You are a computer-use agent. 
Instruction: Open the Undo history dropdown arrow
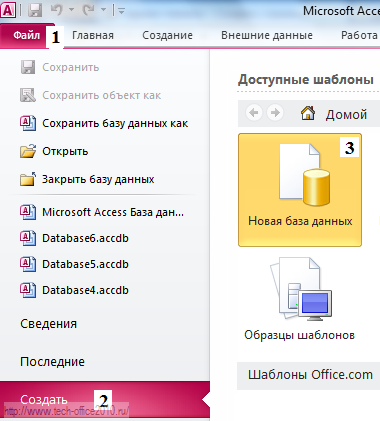pyautogui.click(x=71, y=10)
